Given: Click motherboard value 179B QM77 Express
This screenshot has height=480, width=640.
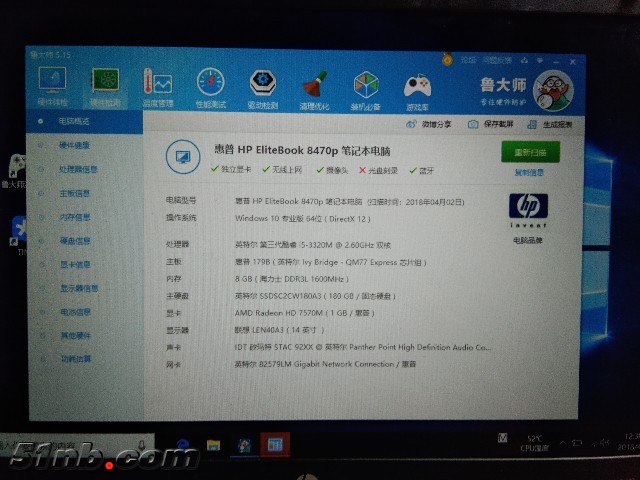Looking at the screenshot, I should (331, 262).
